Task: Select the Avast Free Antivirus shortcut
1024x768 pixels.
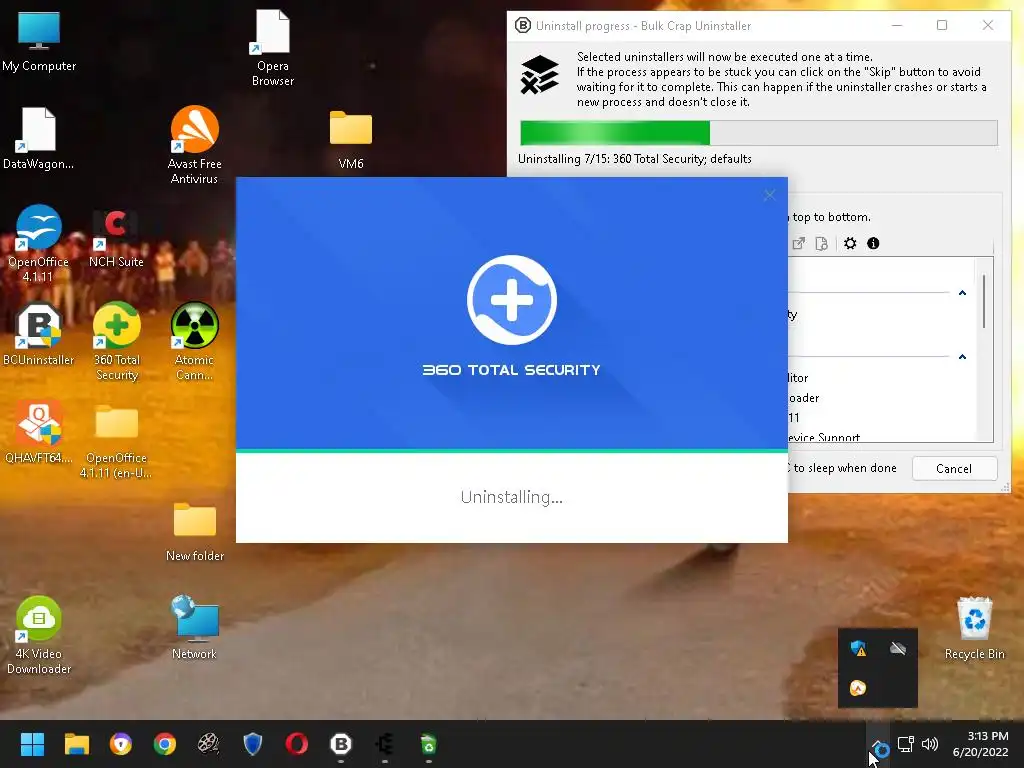Action: click(195, 145)
